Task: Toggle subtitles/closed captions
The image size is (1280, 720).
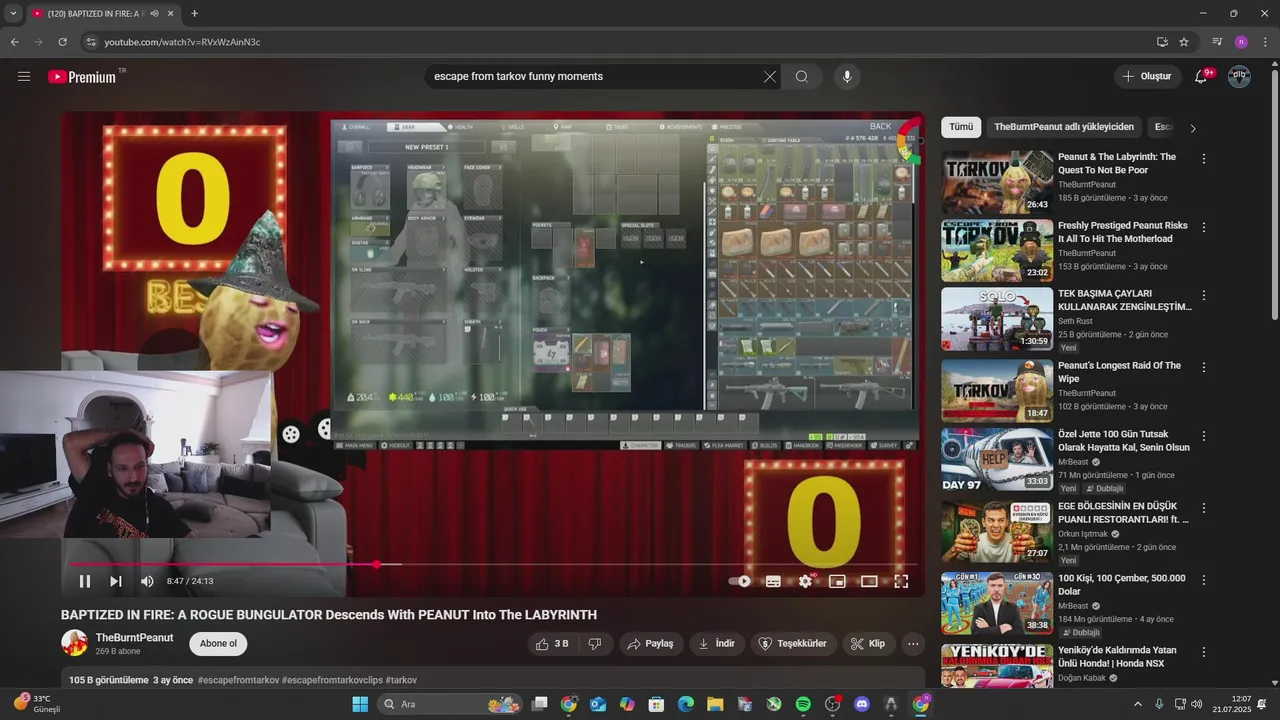Action: [x=773, y=581]
